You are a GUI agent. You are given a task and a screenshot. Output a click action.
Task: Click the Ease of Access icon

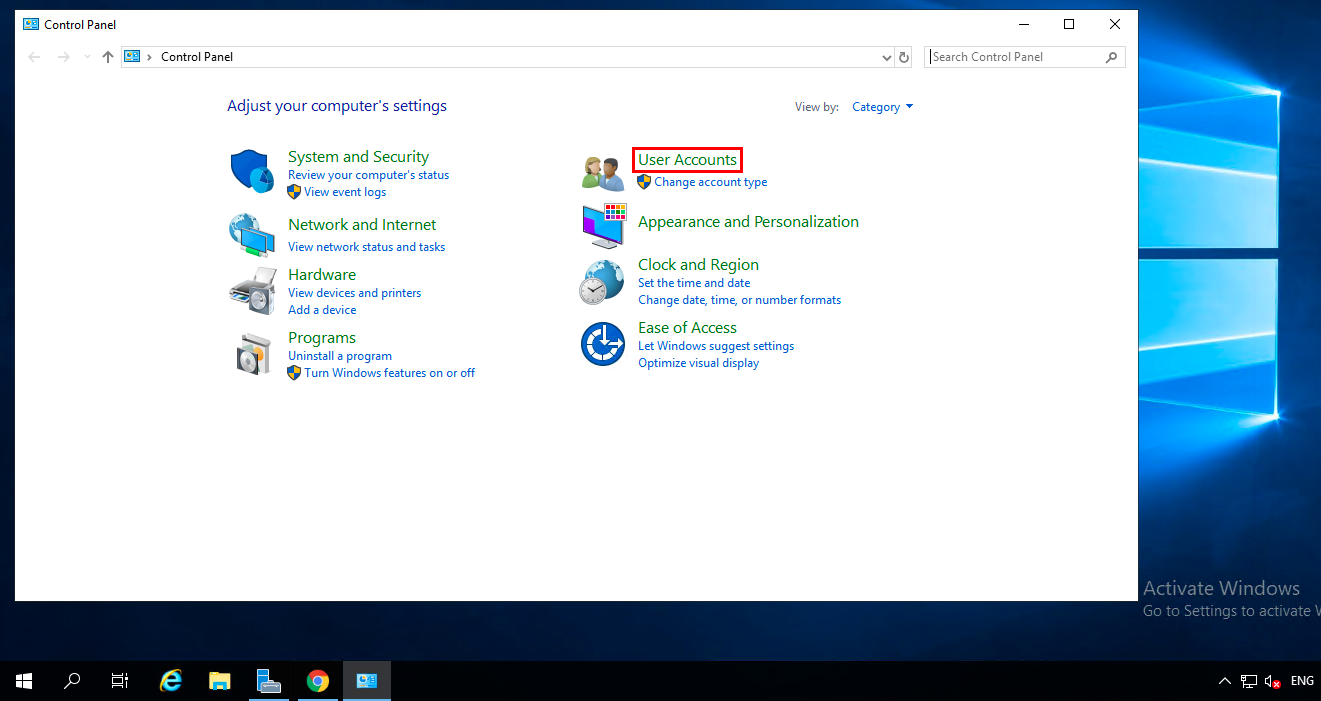[x=603, y=344]
